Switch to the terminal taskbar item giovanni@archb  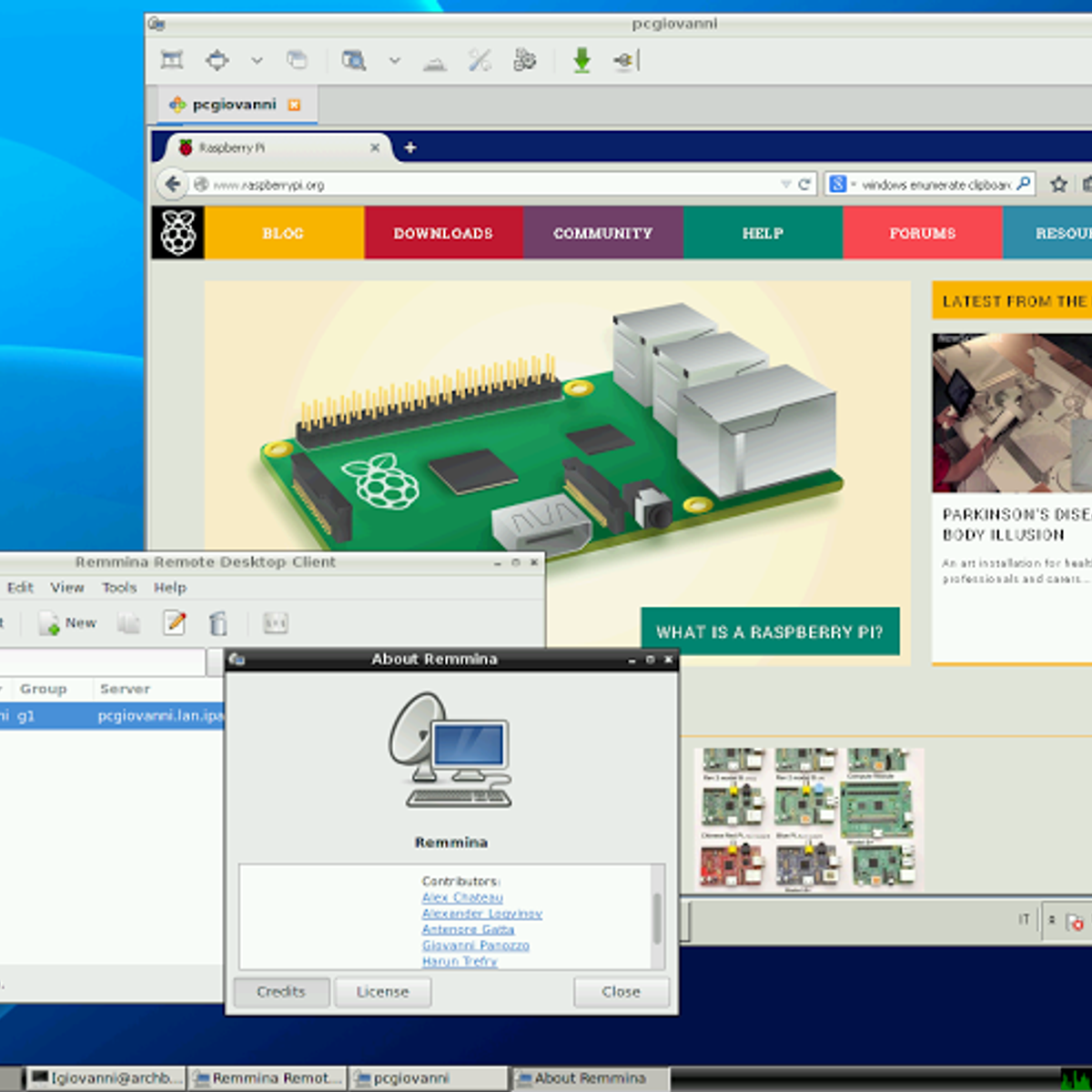point(106,1078)
